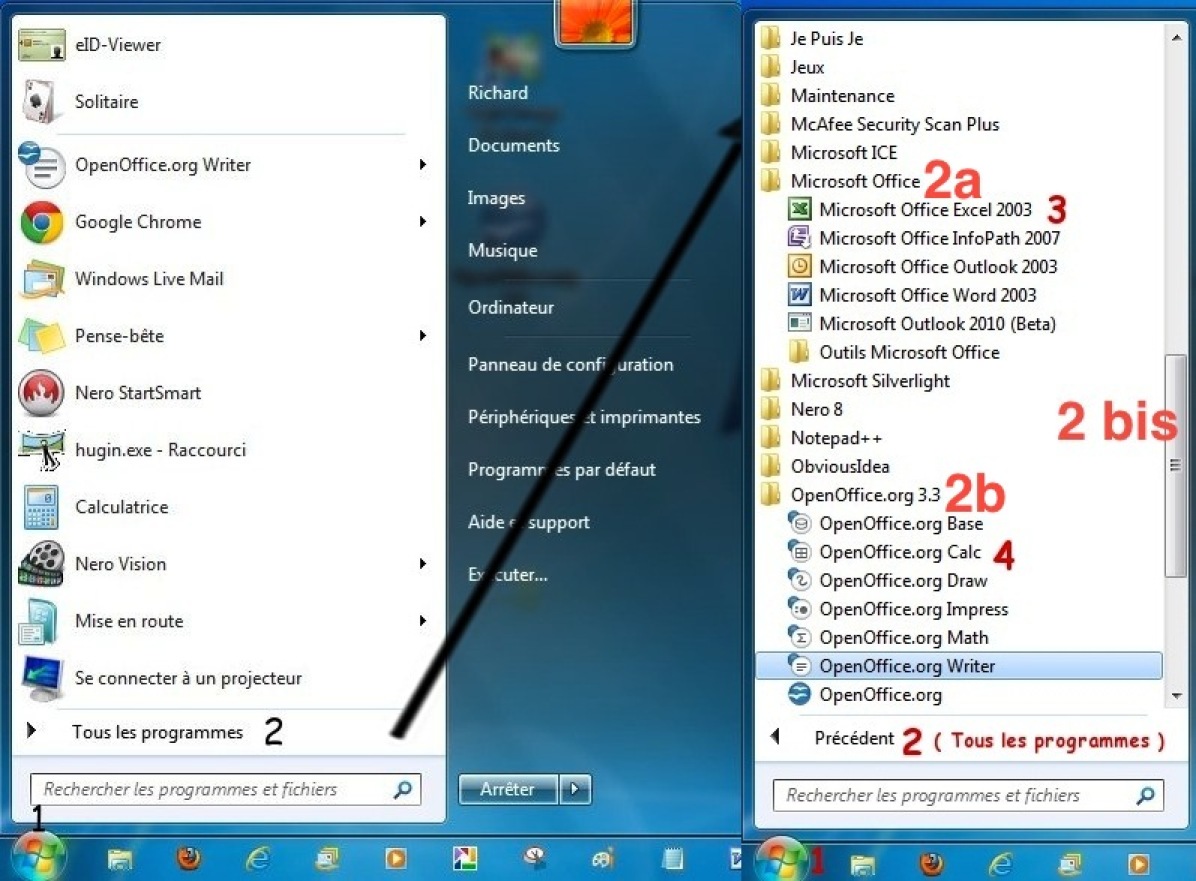The height and width of the screenshot is (881, 1196).
Task: Expand OpenOffice.org Writer jump list arrow
Action: (x=423, y=165)
